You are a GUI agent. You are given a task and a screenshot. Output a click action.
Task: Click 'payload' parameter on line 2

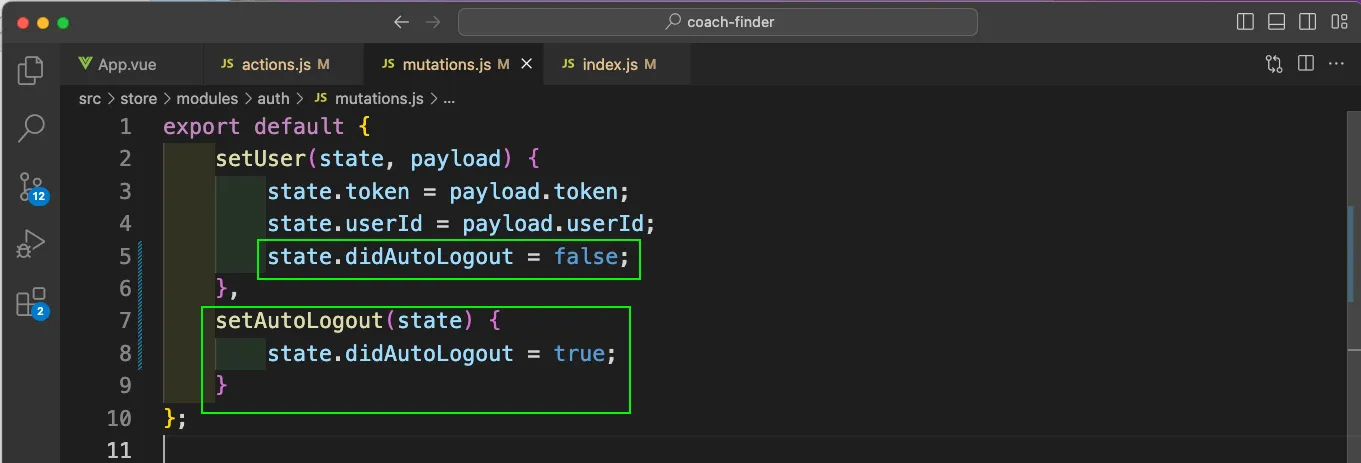[x=456, y=159]
